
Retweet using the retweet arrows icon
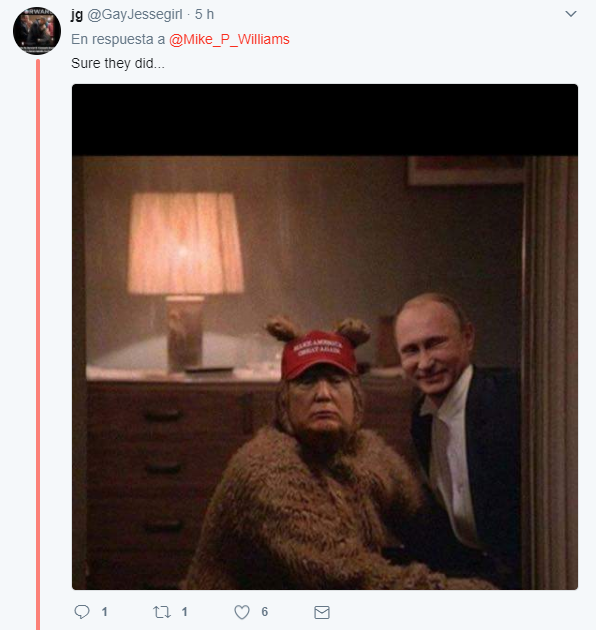click(162, 612)
